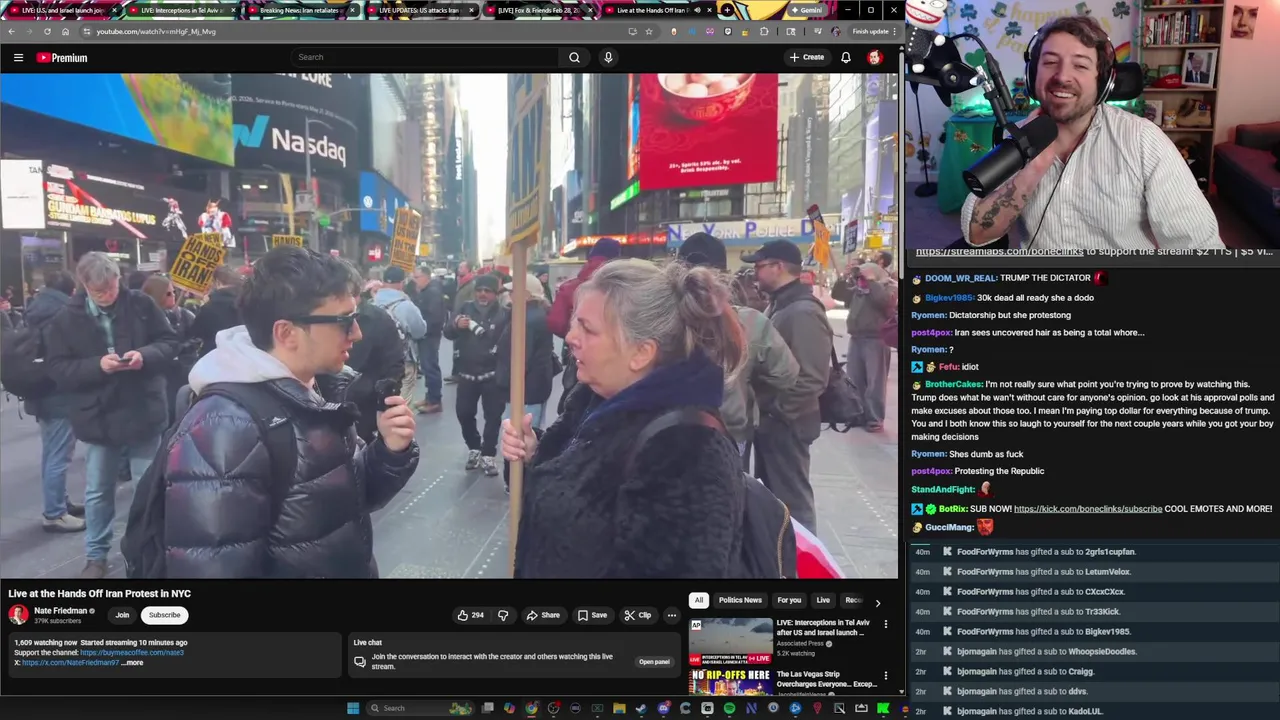Bookmark this page with star icon
The image size is (1280, 720).
coord(648,31)
